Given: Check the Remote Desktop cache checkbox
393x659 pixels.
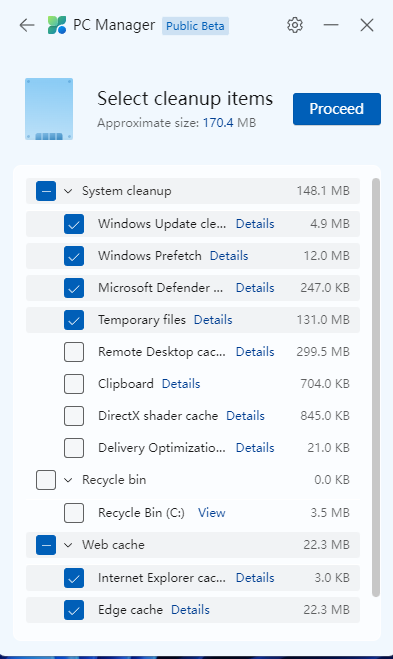Looking at the screenshot, I should coord(74,352).
